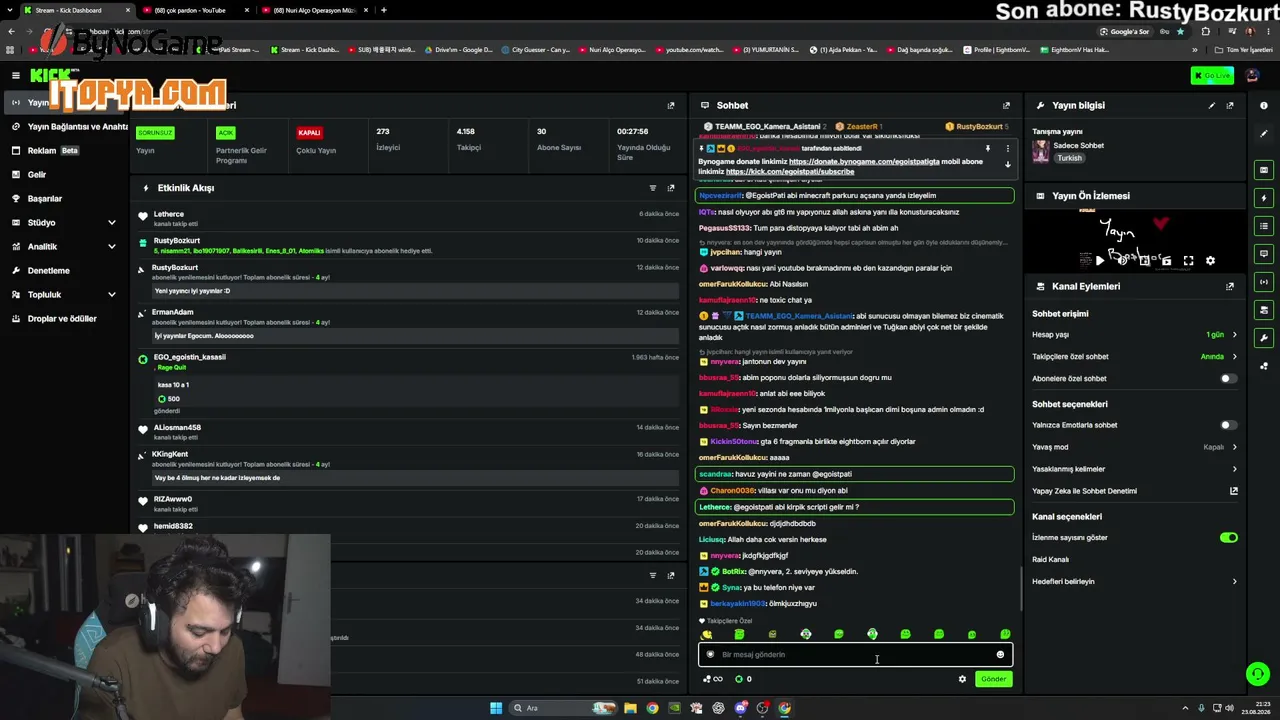Focus the Bir mesaj gönderin input field
This screenshot has height=720, width=1280.
point(855,655)
